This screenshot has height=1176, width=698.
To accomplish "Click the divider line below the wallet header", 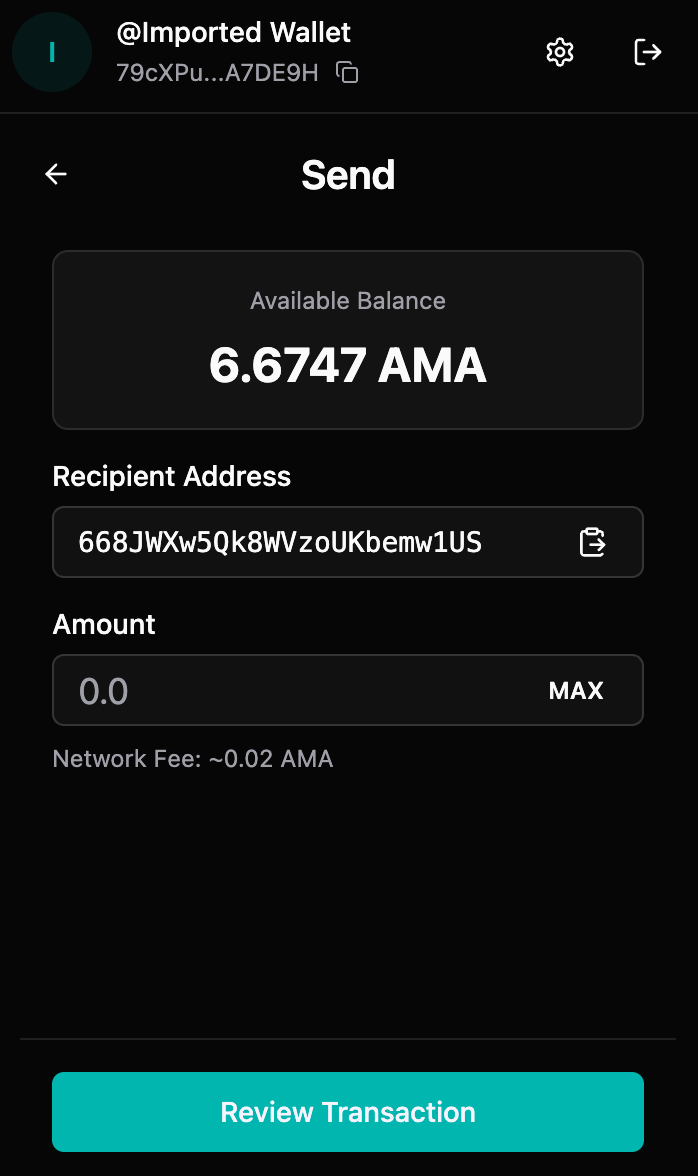I will 348,113.
